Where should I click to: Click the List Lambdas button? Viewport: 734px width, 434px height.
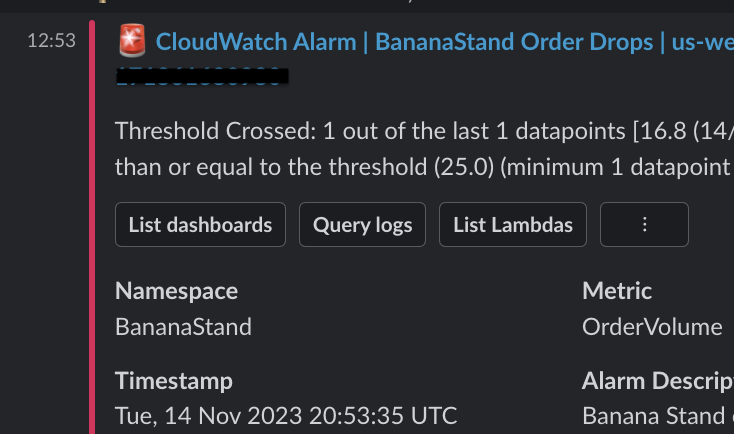tap(513, 224)
